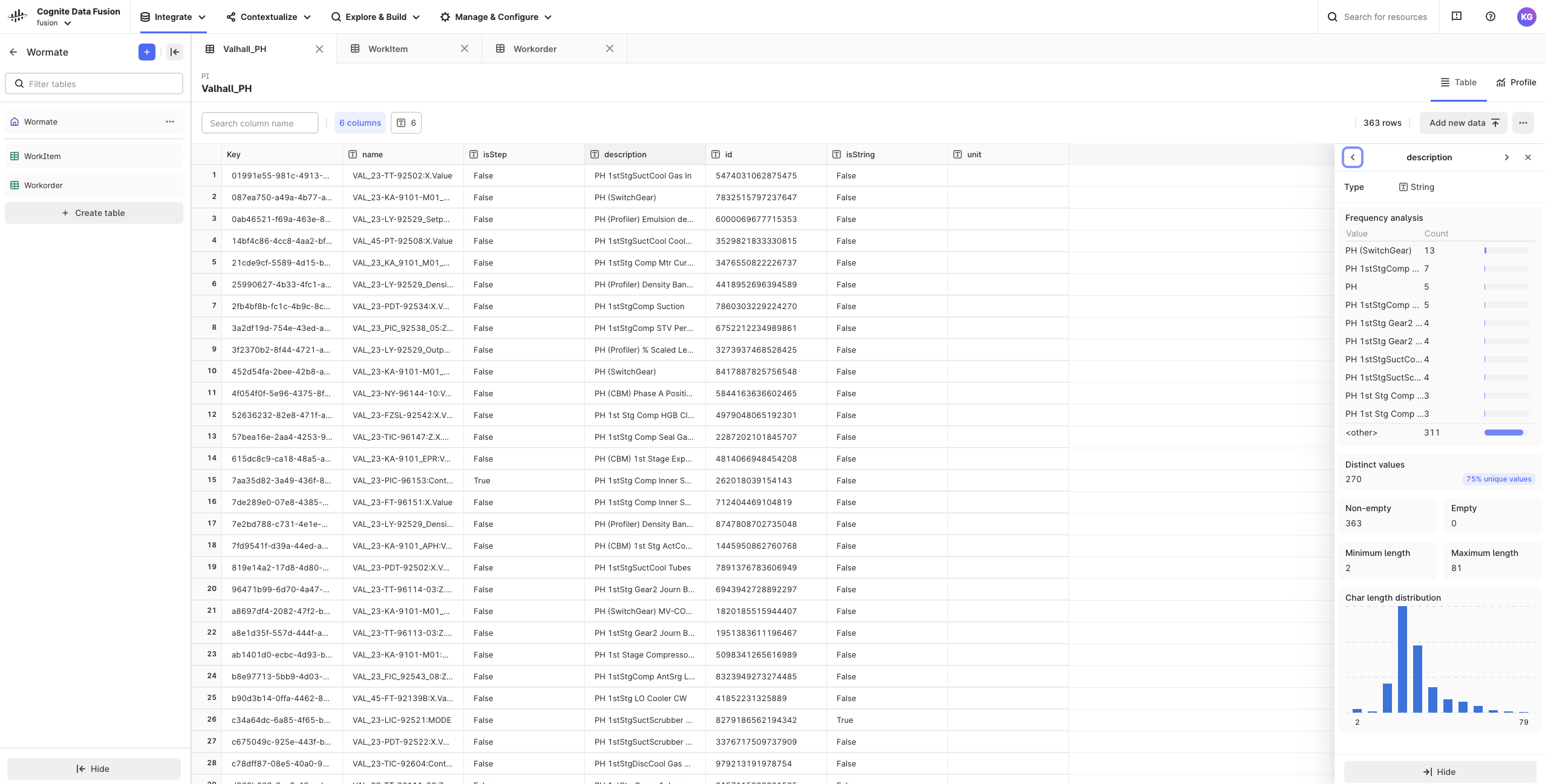Open the help question mark icon

[x=1491, y=16]
